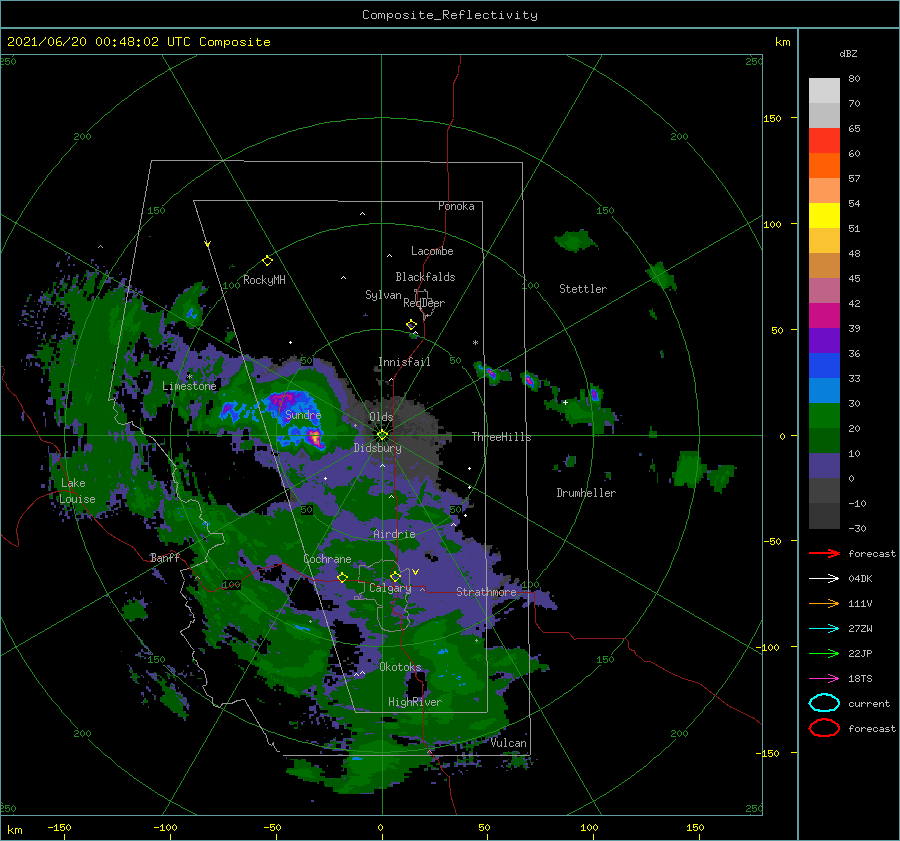Click the Lacombe city label

click(432, 251)
